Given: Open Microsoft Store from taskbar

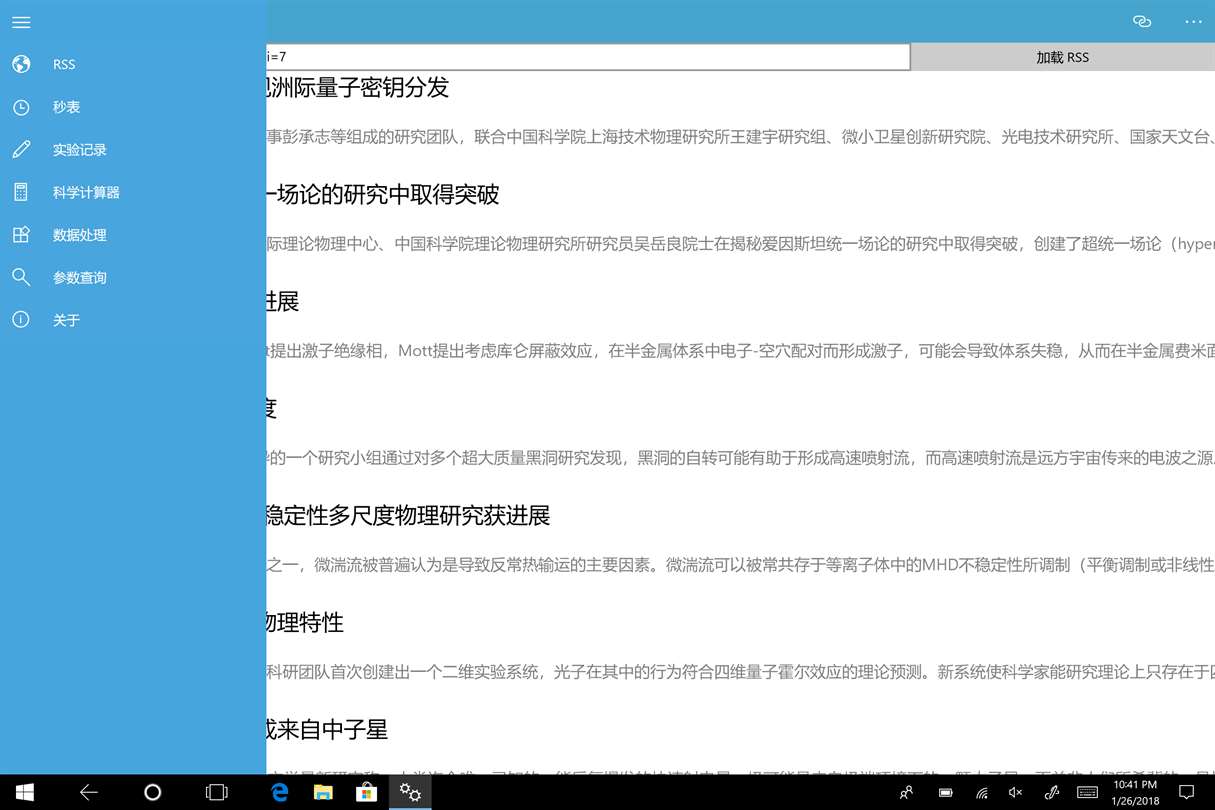Looking at the screenshot, I should [x=366, y=792].
